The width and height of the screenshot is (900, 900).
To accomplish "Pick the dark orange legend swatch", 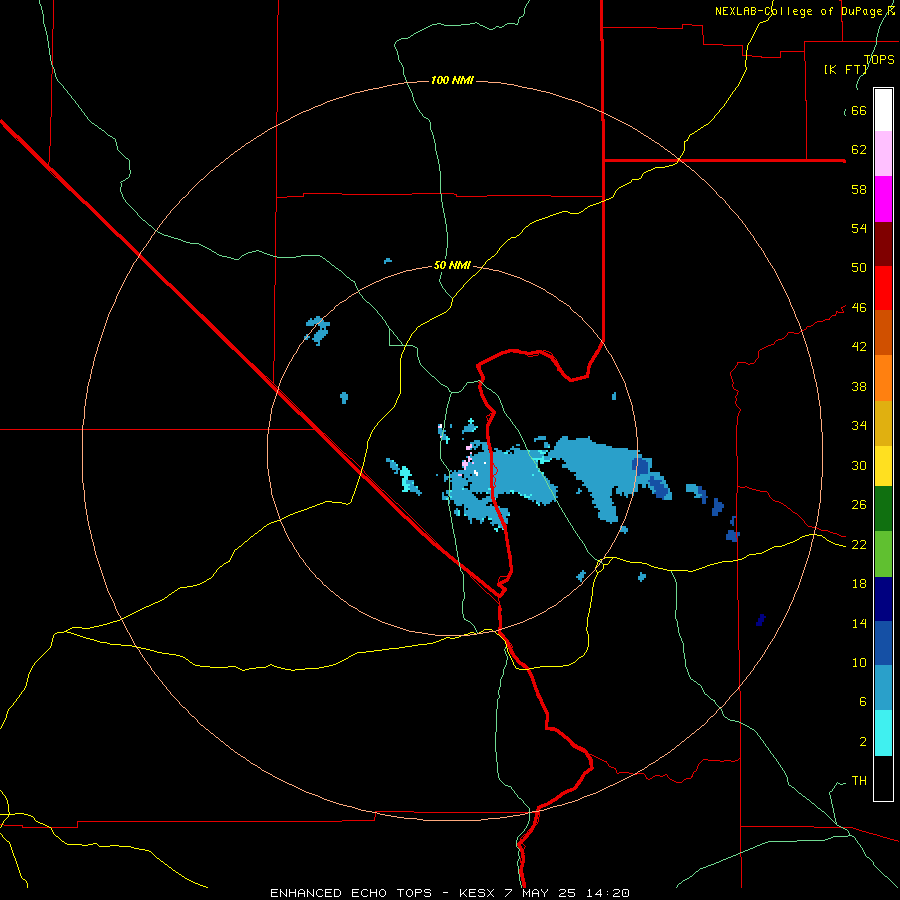I will point(883,333).
